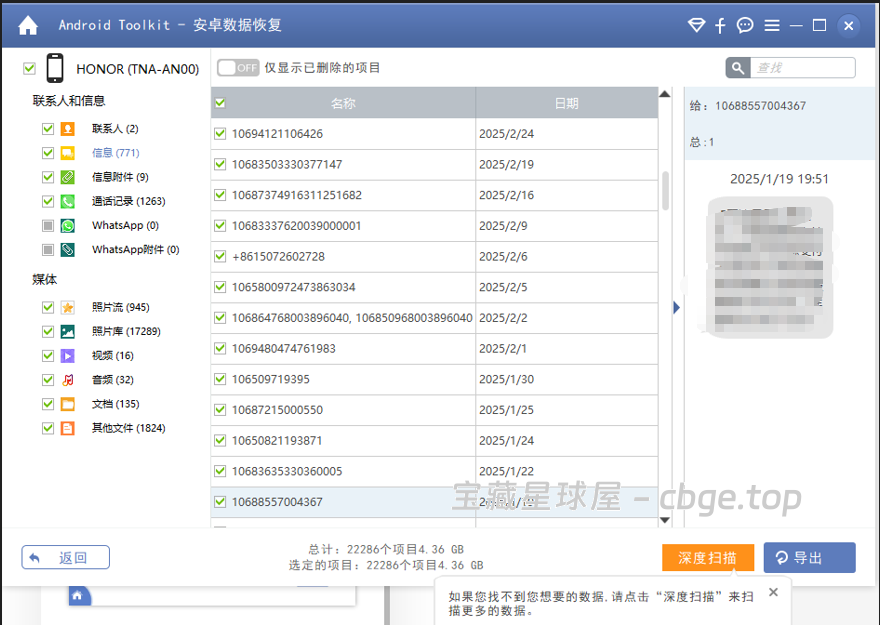Image resolution: width=880 pixels, height=625 pixels.
Task: Uncheck the HONOR (TNA-AN00) device checkbox
Action: (x=29, y=67)
